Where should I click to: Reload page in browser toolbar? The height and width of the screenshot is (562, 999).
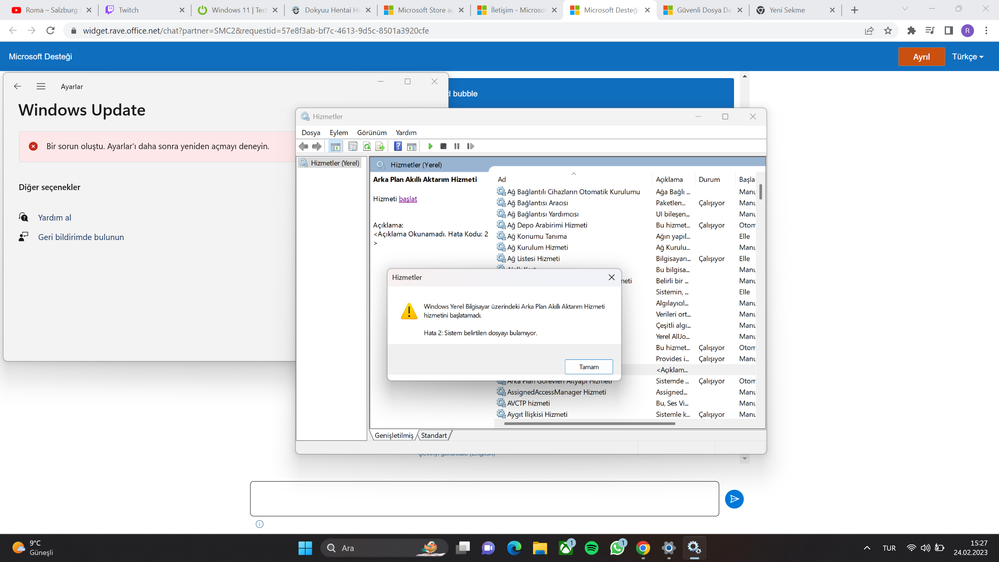tap(50, 31)
